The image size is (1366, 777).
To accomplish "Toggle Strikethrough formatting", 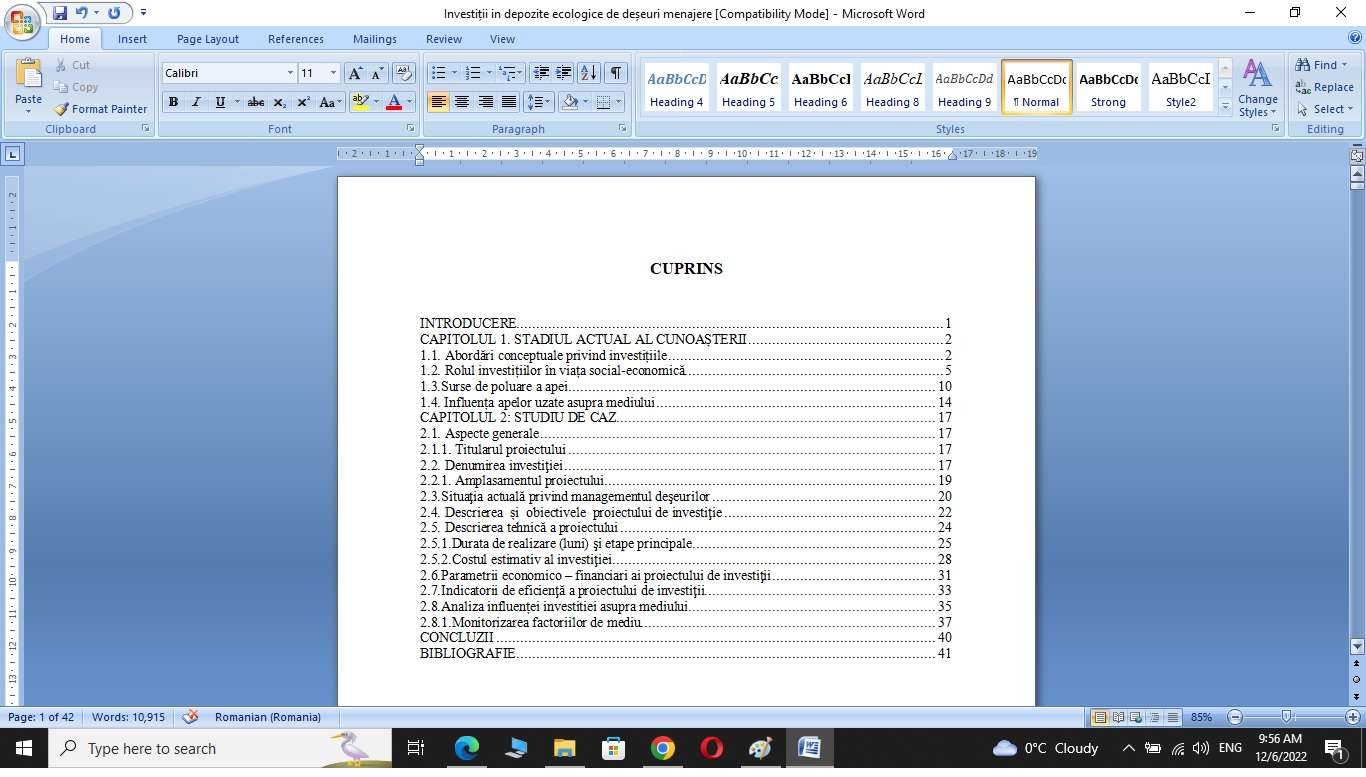I will click(x=256, y=102).
